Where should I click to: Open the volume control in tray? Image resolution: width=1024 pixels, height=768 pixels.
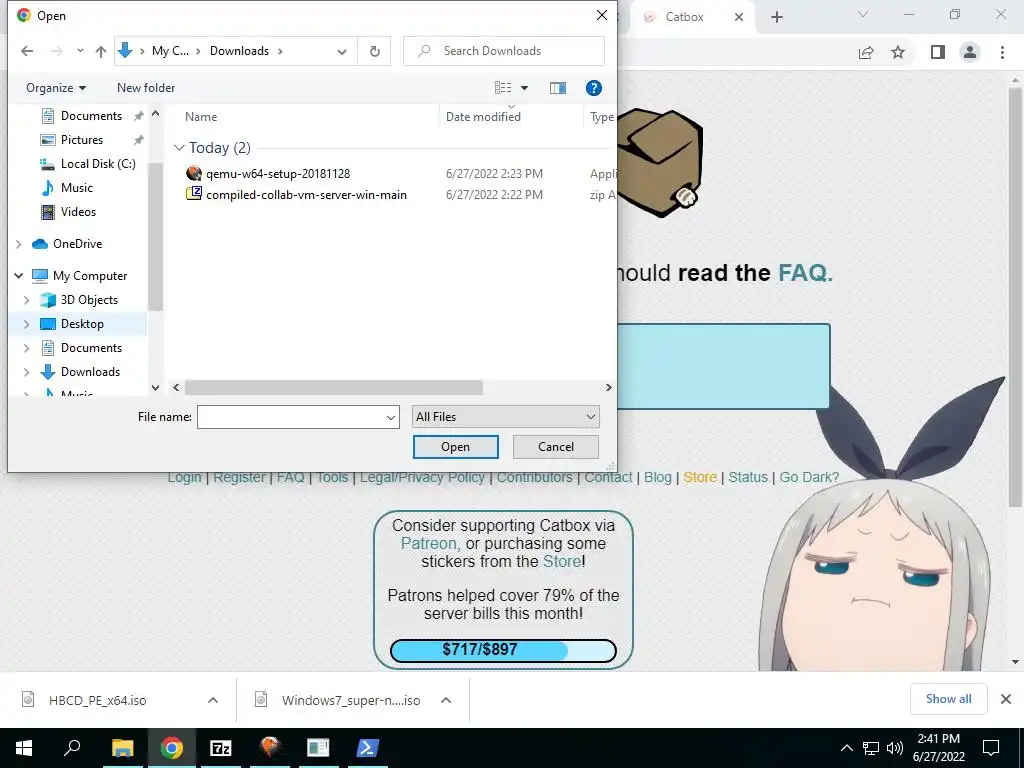tap(895, 748)
